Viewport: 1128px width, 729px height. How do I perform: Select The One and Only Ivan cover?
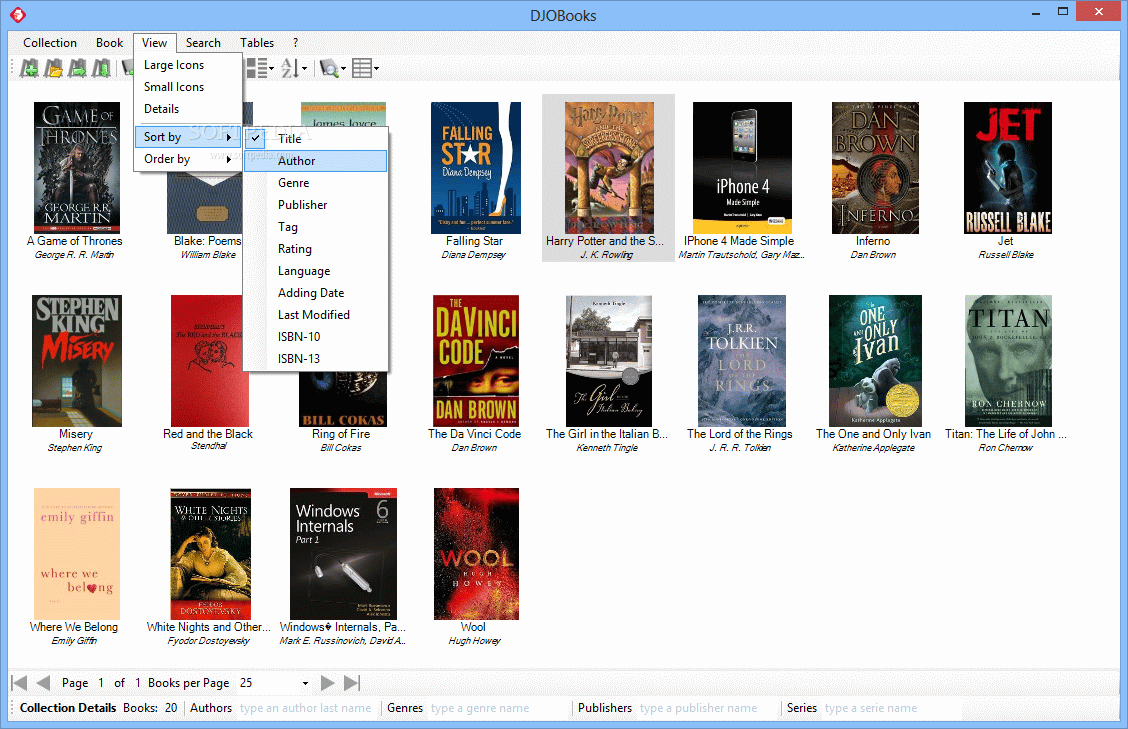tap(875, 361)
